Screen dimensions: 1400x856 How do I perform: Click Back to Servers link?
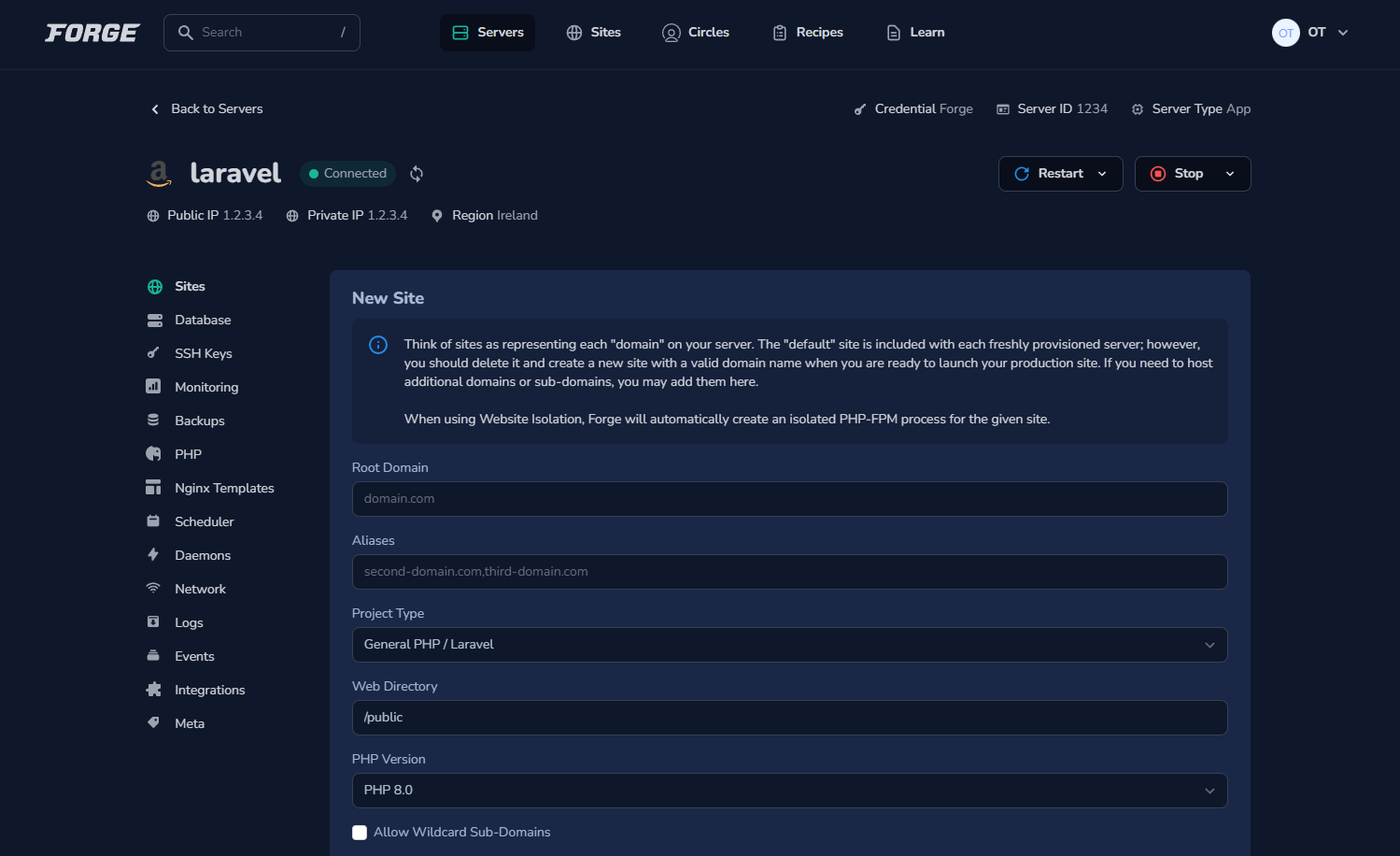coord(206,109)
